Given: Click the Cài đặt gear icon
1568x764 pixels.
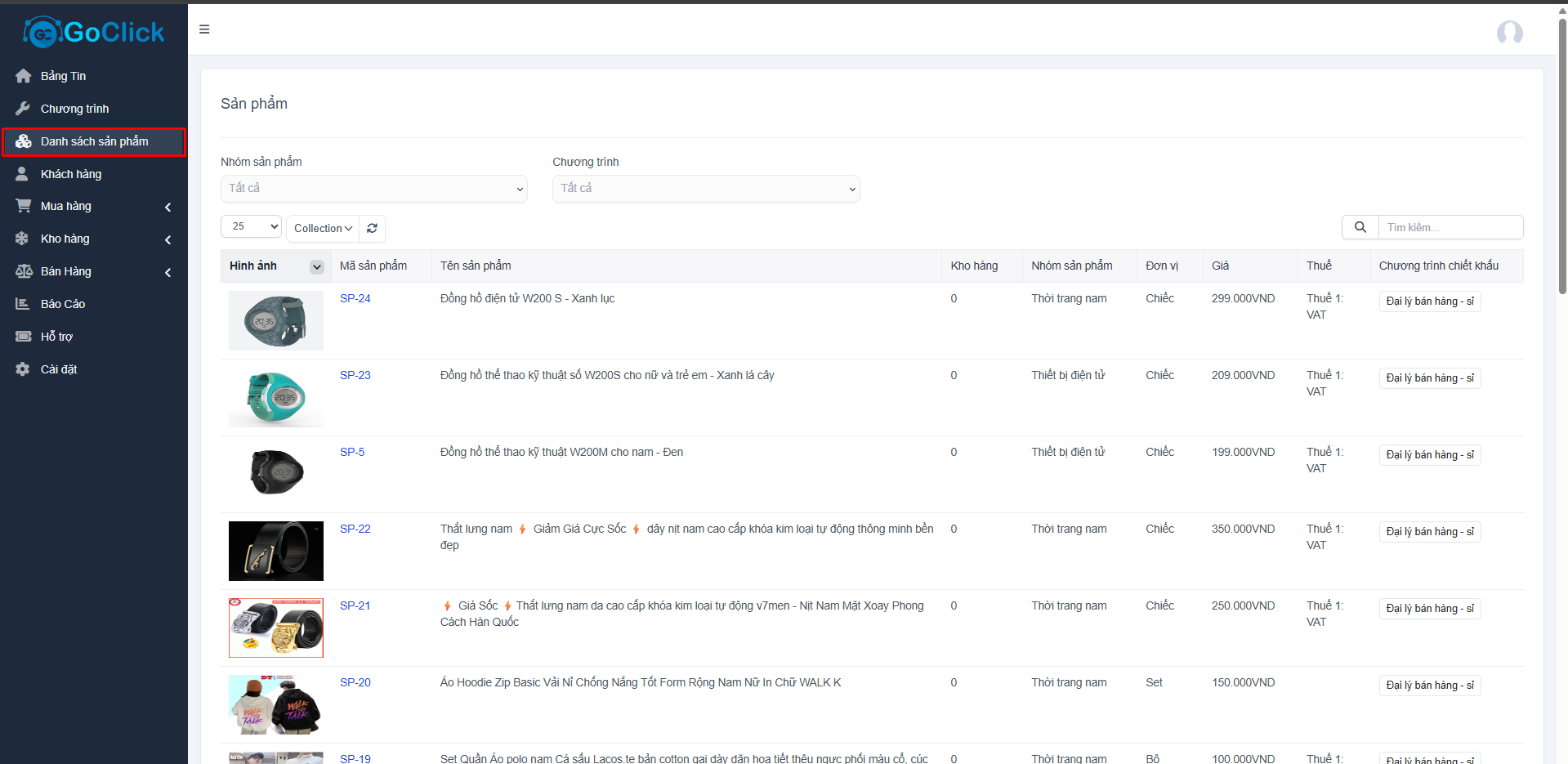Looking at the screenshot, I should 23,369.
